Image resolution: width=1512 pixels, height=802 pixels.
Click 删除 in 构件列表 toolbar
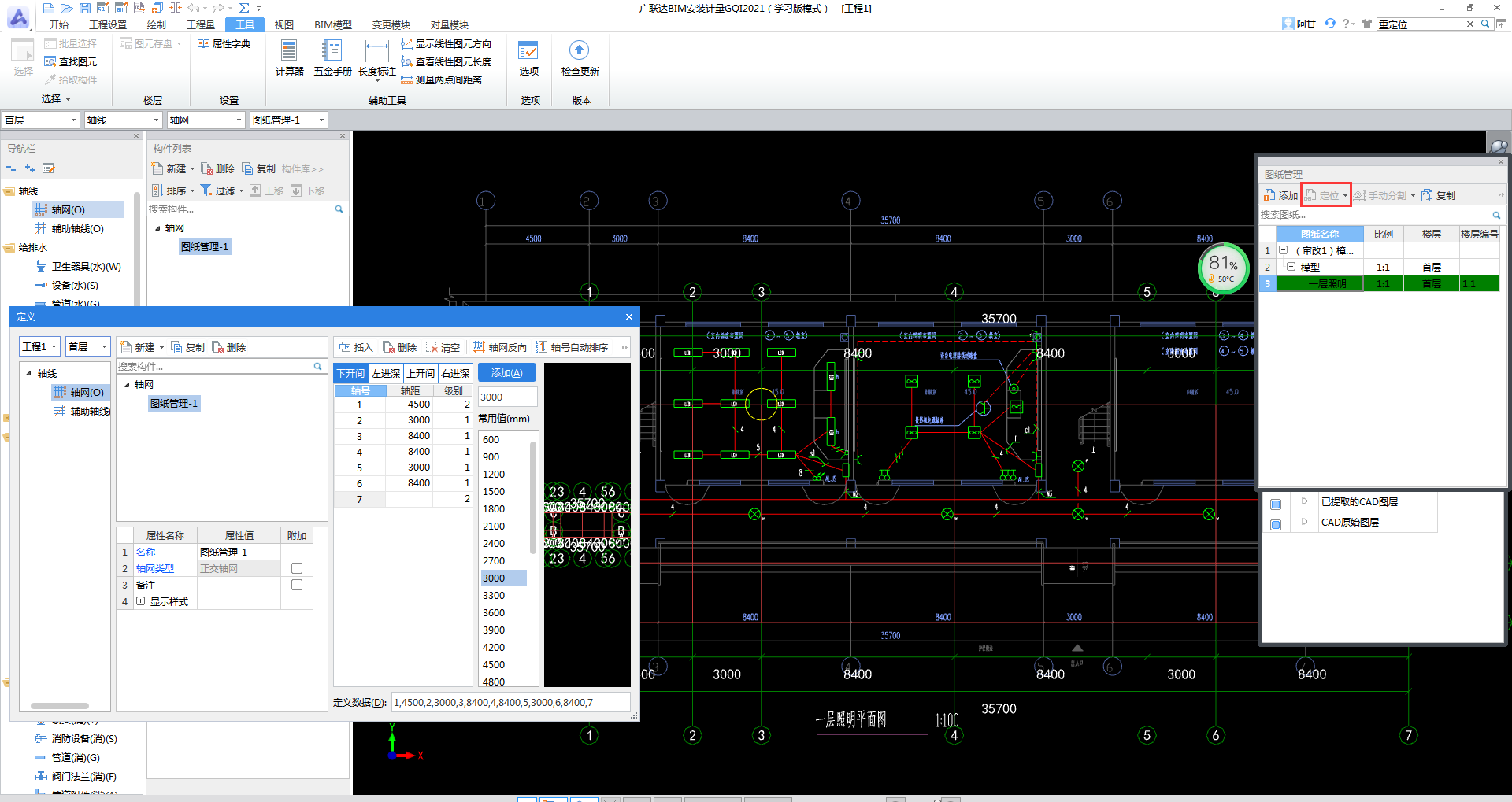point(218,169)
